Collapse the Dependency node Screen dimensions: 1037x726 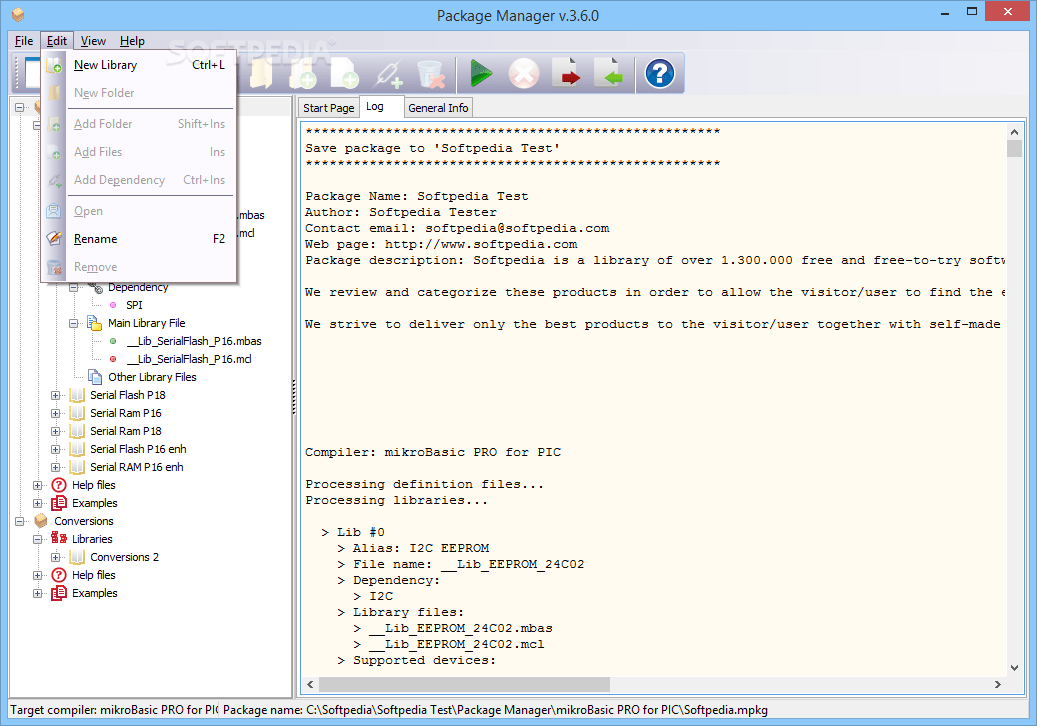point(73,288)
